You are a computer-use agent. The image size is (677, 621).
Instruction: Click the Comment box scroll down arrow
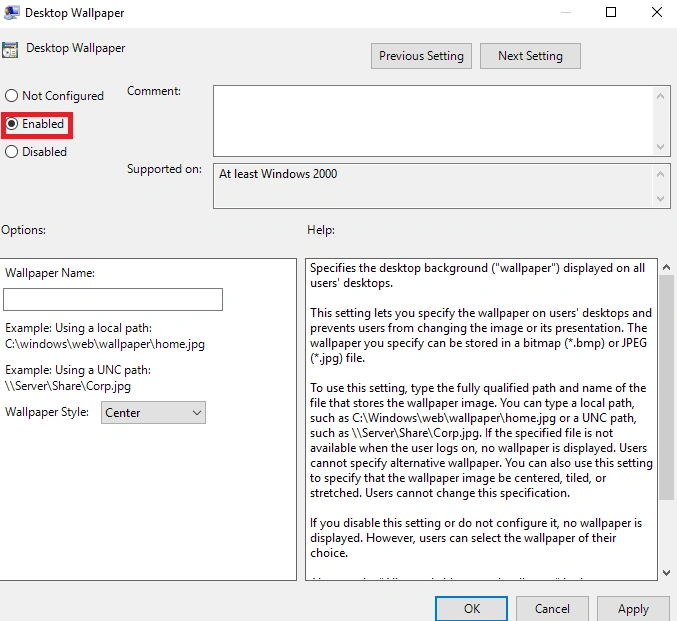[660, 147]
